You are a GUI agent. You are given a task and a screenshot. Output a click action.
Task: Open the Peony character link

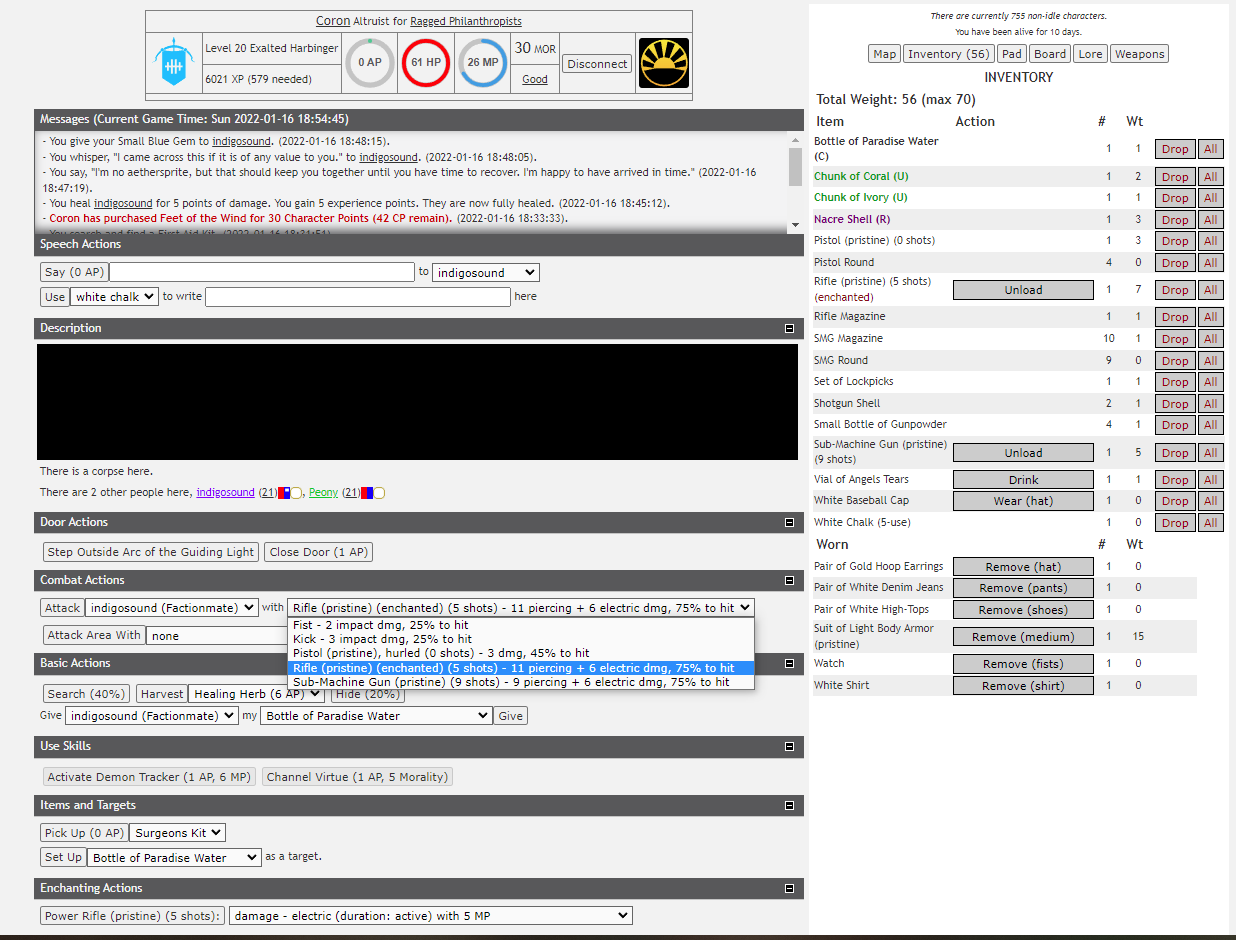[323, 493]
